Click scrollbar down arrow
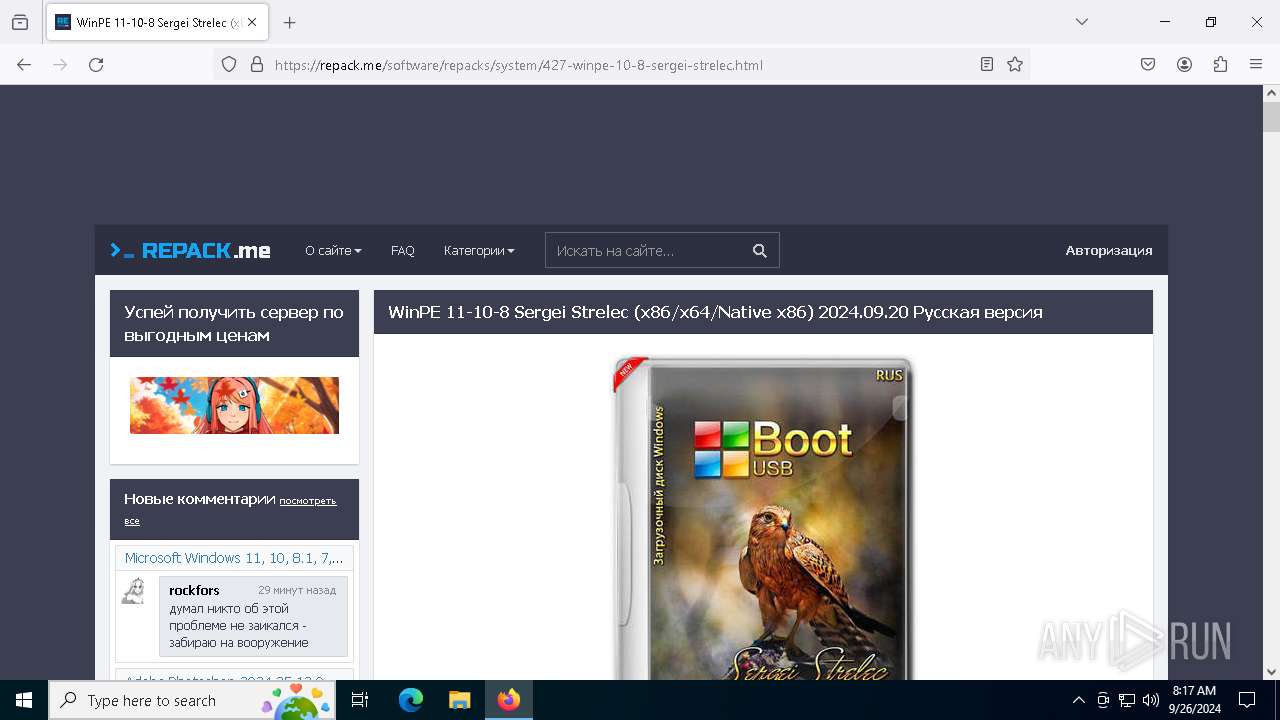This screenshot has height=720, width=1280. click(1271, 672)
